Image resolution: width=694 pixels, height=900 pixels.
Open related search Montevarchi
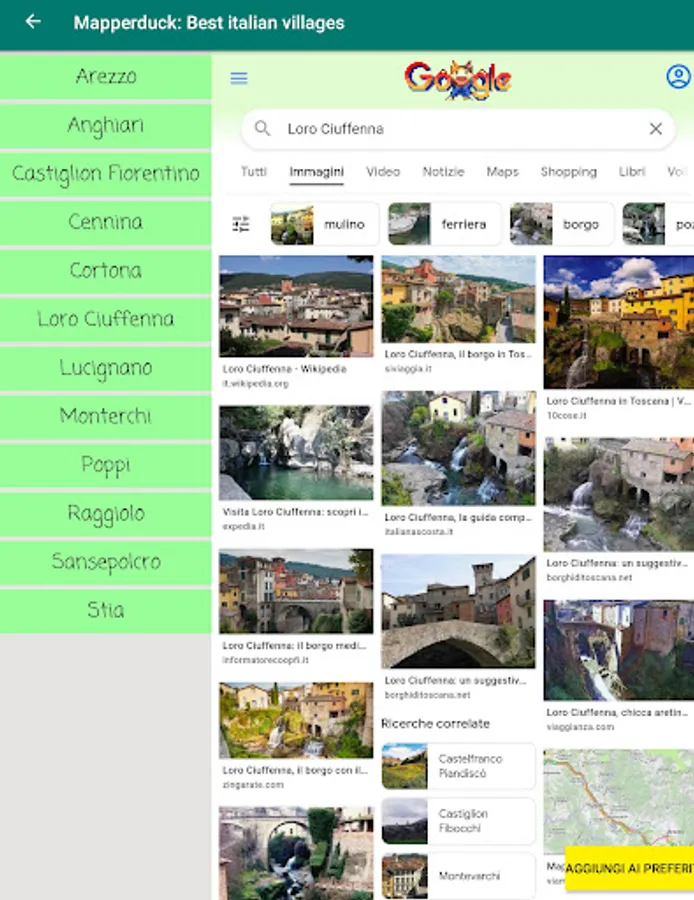point(458,875)
